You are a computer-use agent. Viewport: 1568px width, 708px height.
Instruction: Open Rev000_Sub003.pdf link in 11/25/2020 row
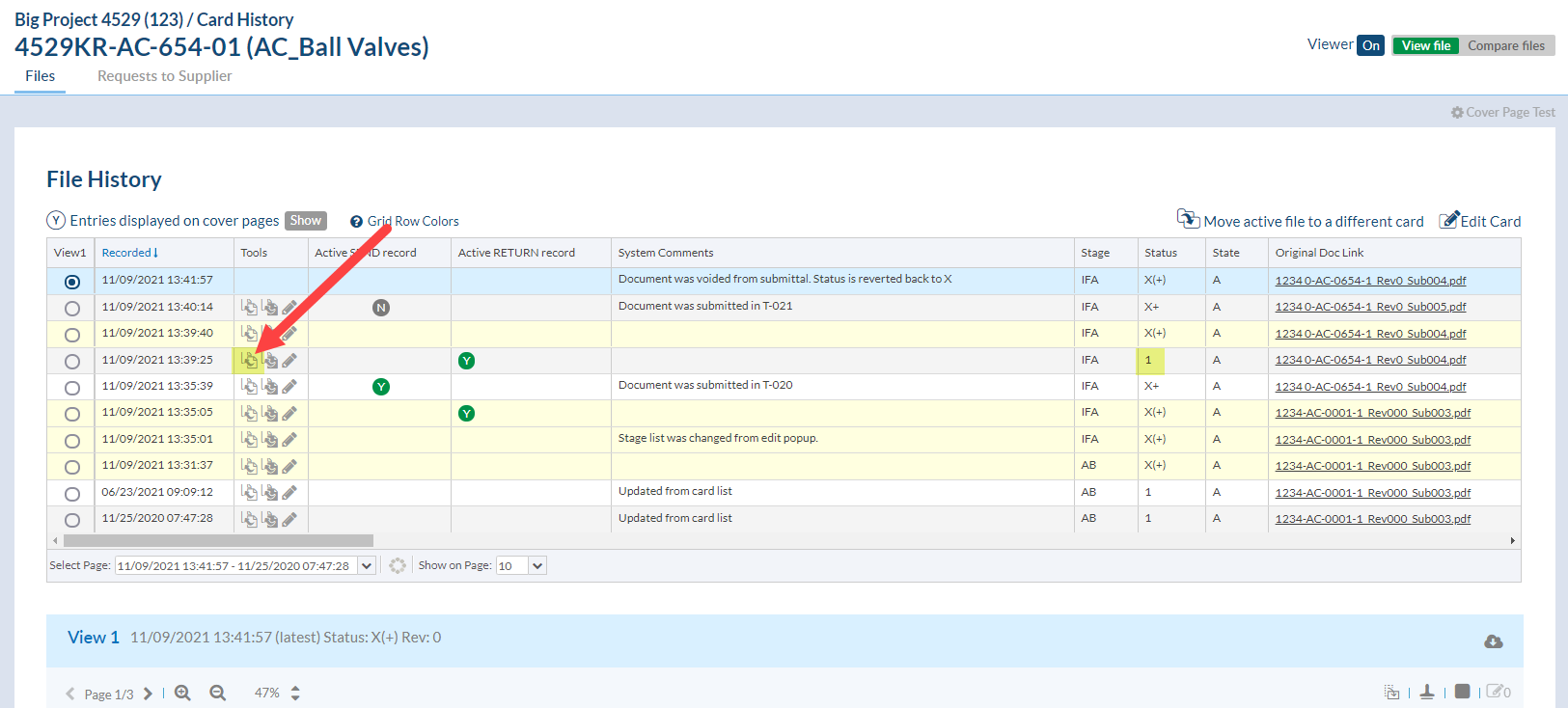point(1373,519)
